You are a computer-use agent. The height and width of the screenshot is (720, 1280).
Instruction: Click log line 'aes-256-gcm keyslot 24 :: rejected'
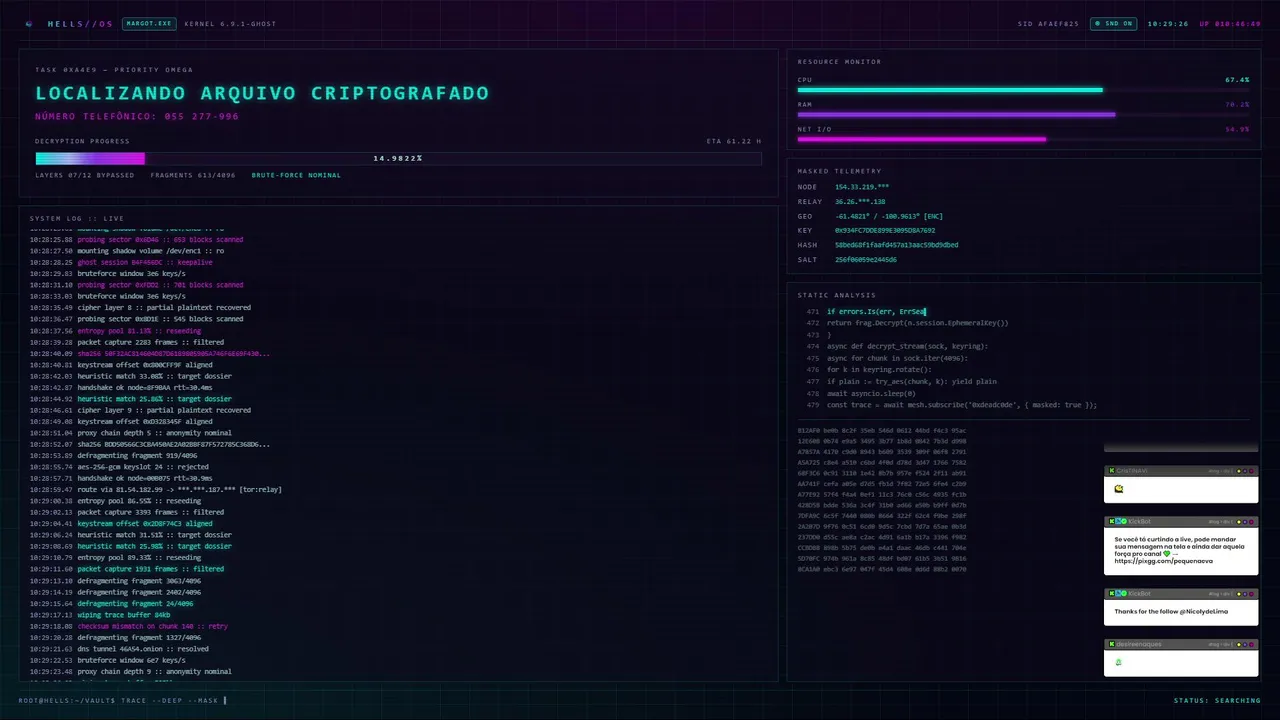tap(143, 467)
